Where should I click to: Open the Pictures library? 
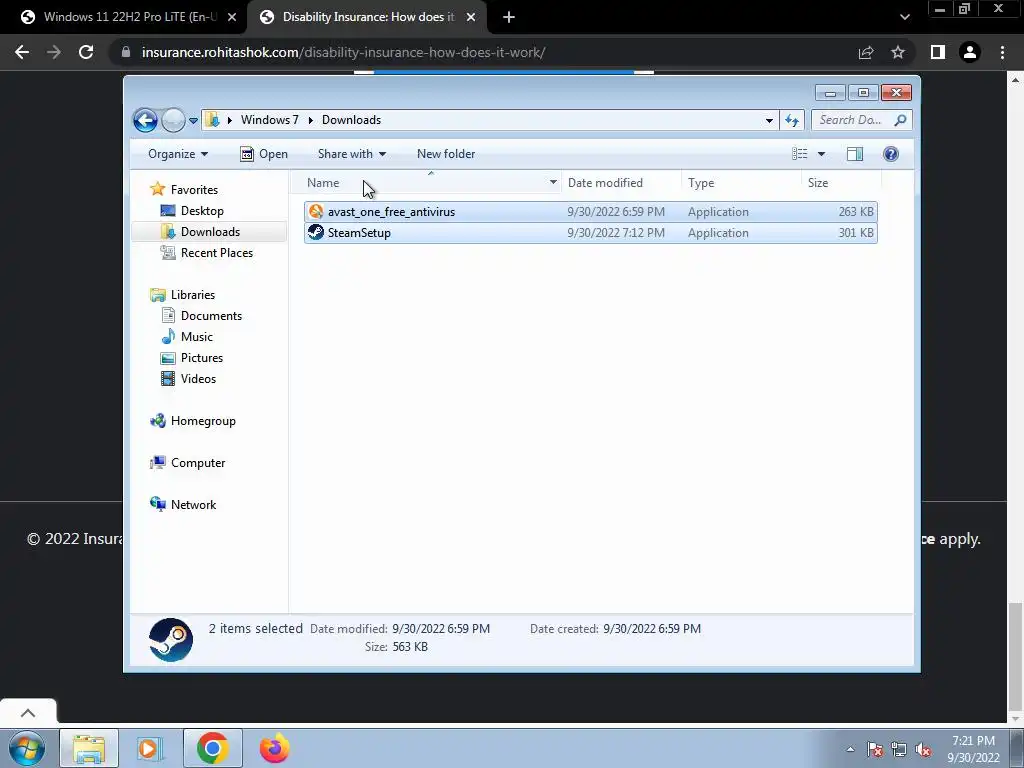click(x=202, y=358)
